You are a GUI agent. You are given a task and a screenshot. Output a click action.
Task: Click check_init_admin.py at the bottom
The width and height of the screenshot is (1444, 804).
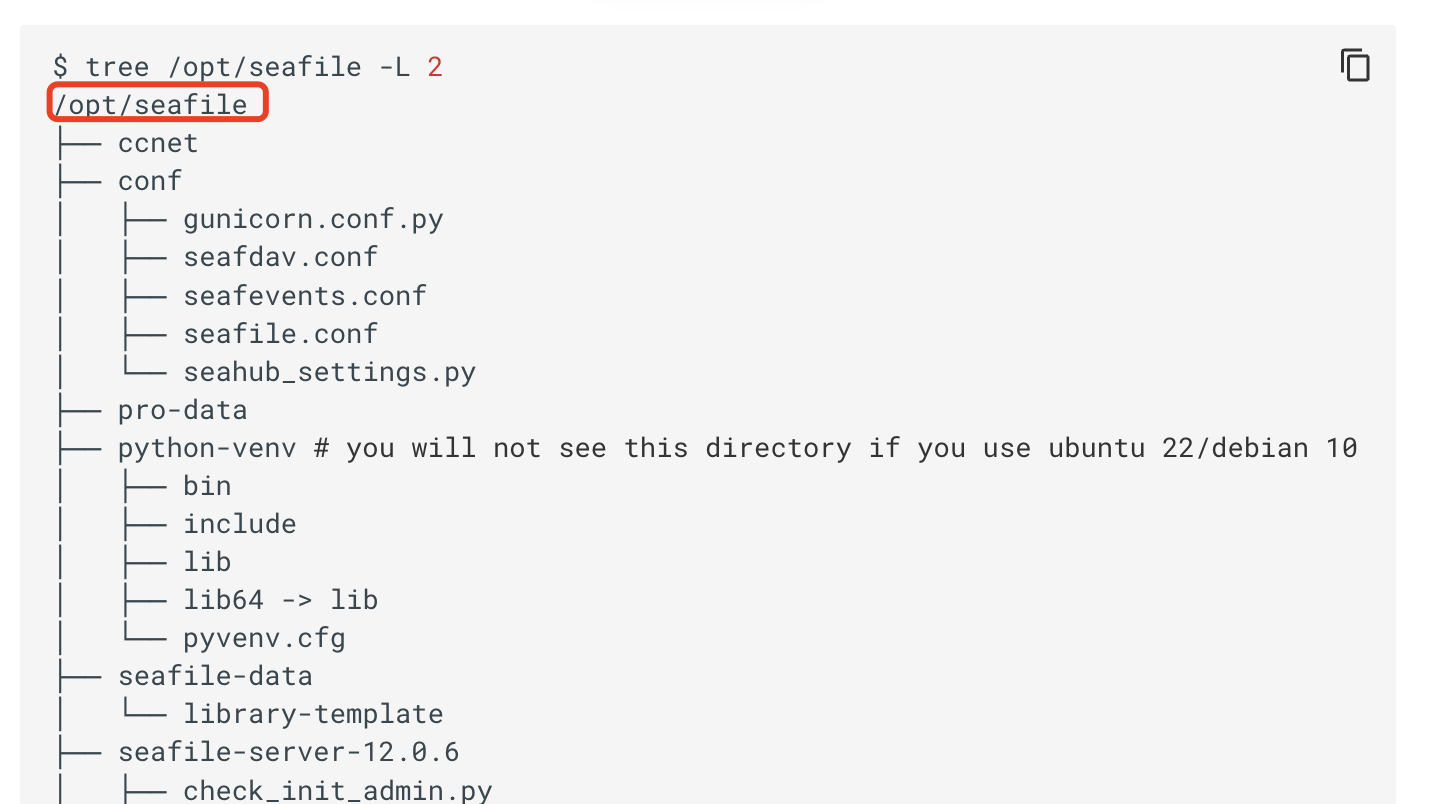coord(337,790)
